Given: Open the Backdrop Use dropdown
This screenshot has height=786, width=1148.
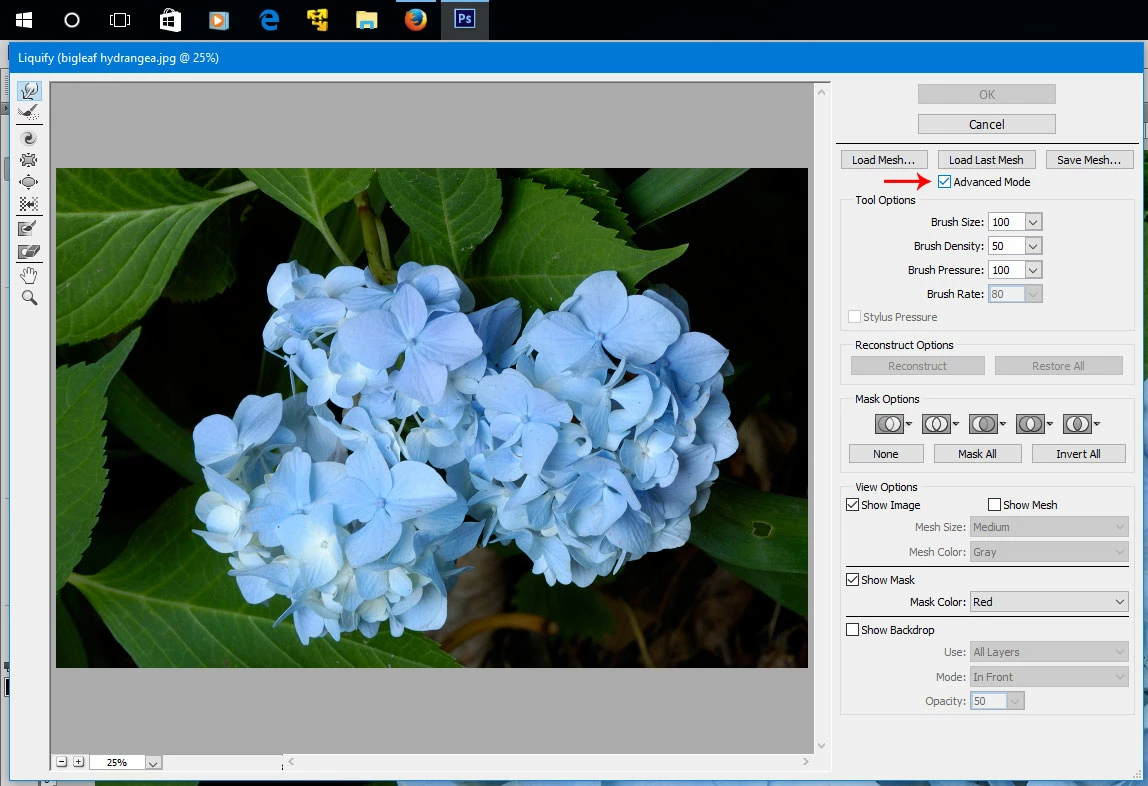Looking at the screenshot, I should point(1049,652).
